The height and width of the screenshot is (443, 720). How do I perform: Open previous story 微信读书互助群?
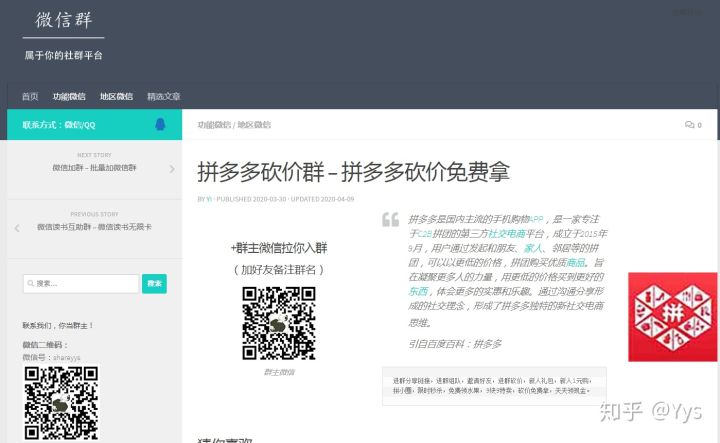(x=94, y=227)
